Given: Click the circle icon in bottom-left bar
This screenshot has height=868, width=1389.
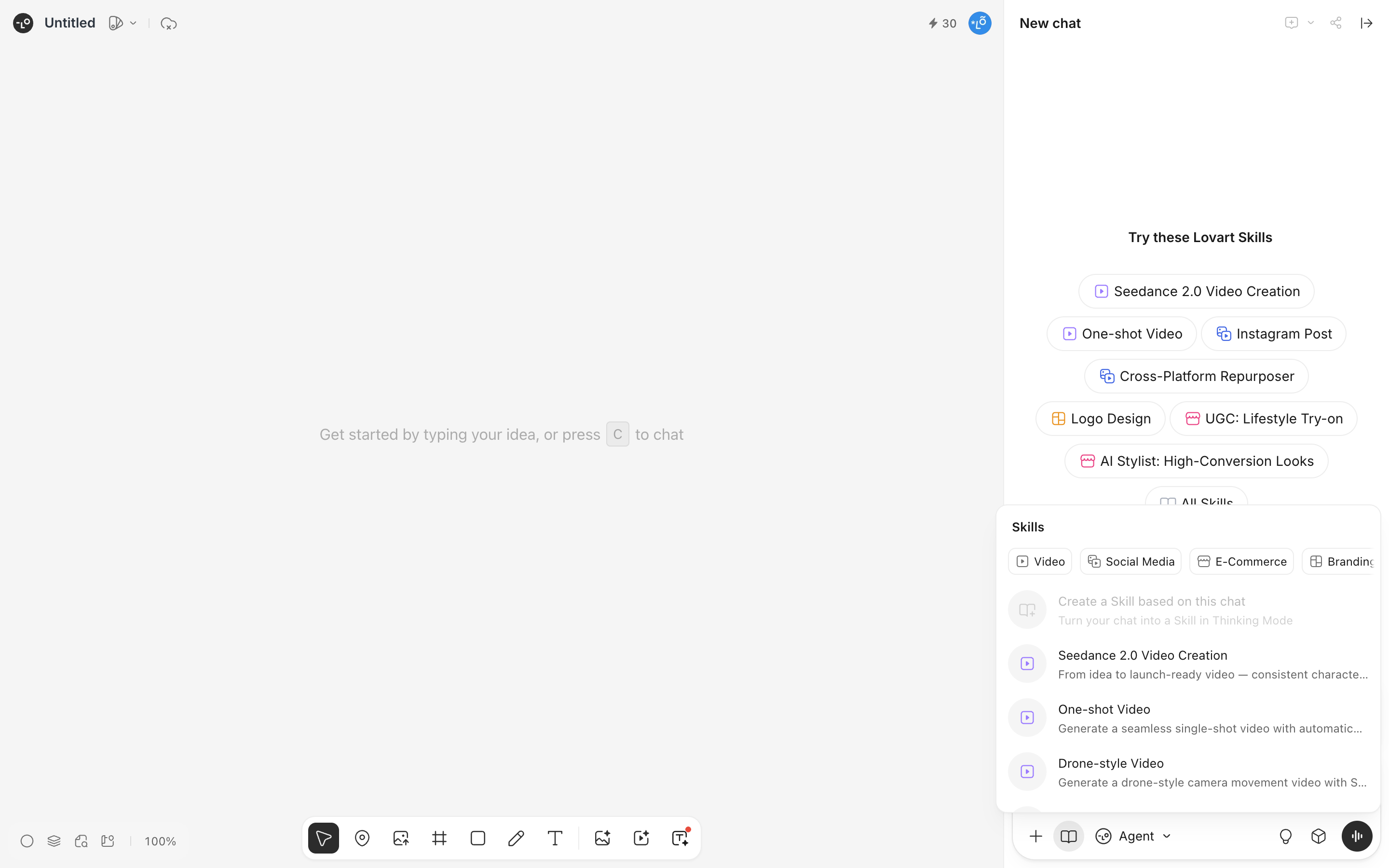Looking at the screenshot, I should click(x=27, y=841).
